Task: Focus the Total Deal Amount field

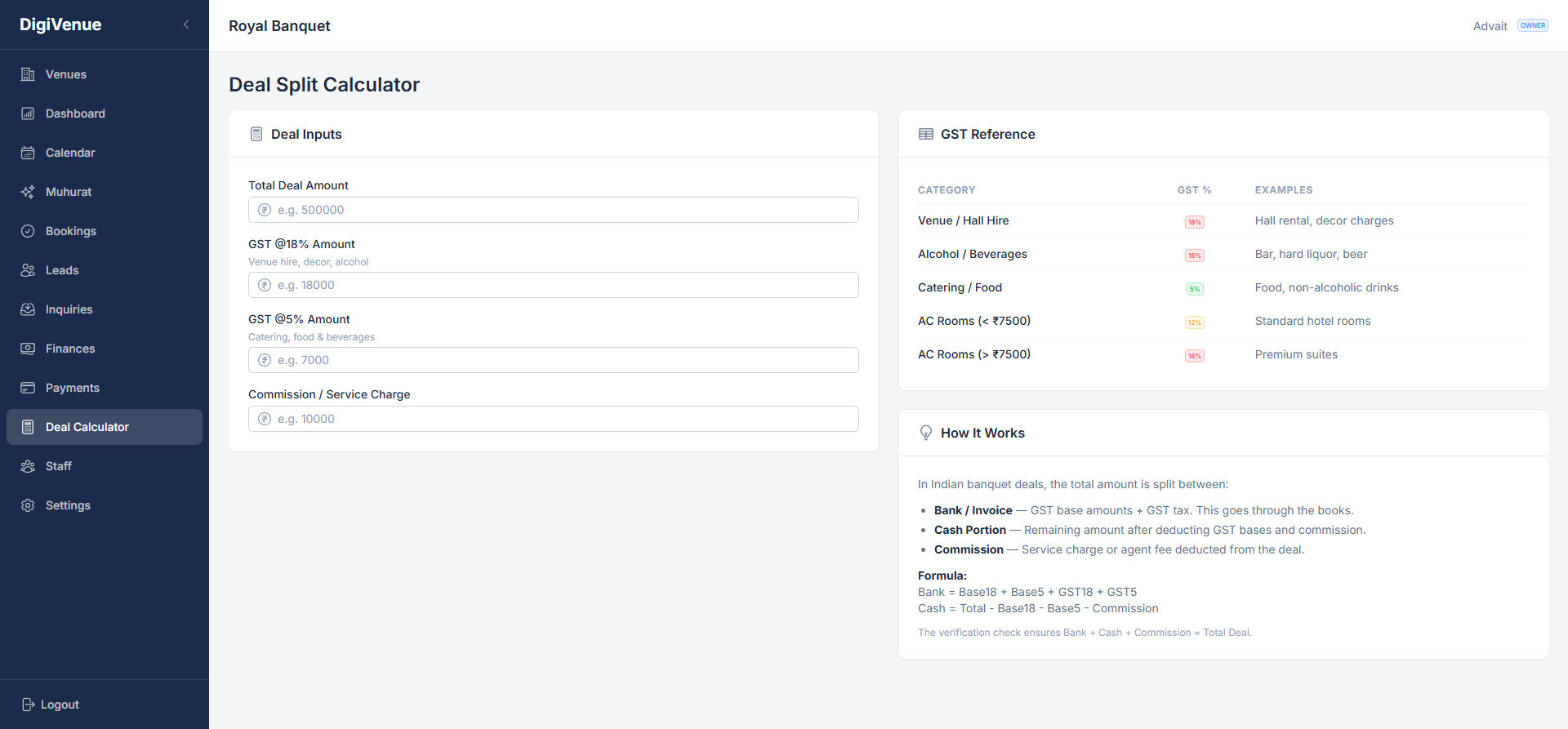Action: [x=554, y=210]
